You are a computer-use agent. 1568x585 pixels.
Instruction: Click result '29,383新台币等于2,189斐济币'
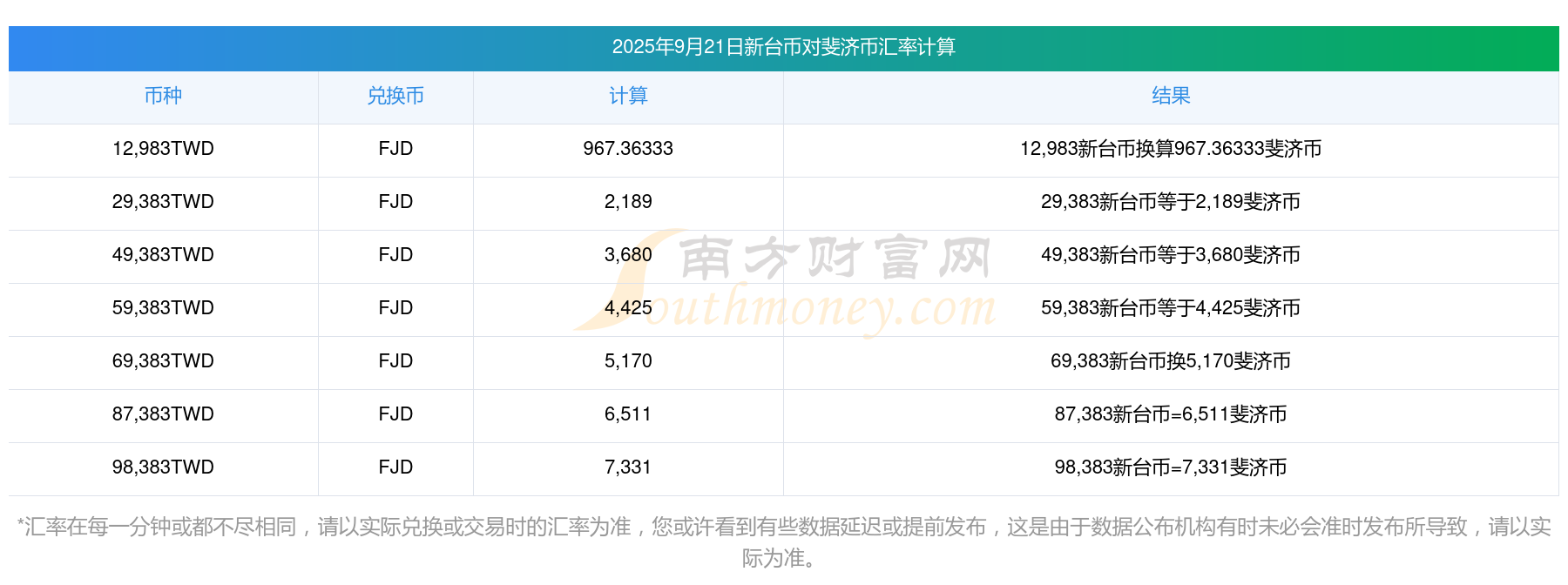(x=1171, y=202)
